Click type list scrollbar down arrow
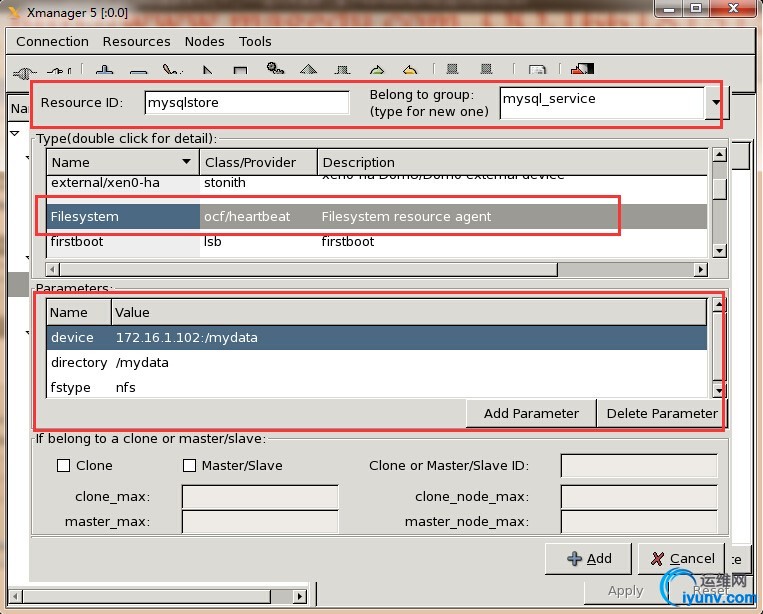 coord(719,251)
